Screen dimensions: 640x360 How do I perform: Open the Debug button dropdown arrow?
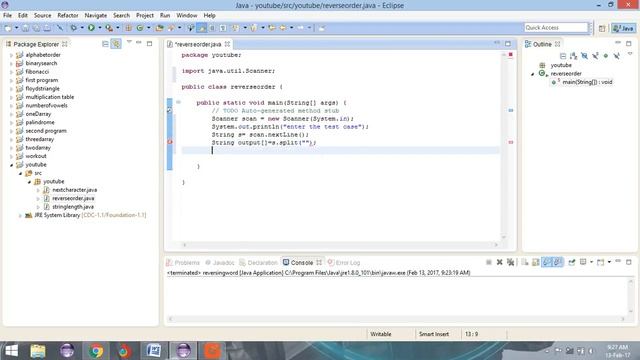(82, 28)
